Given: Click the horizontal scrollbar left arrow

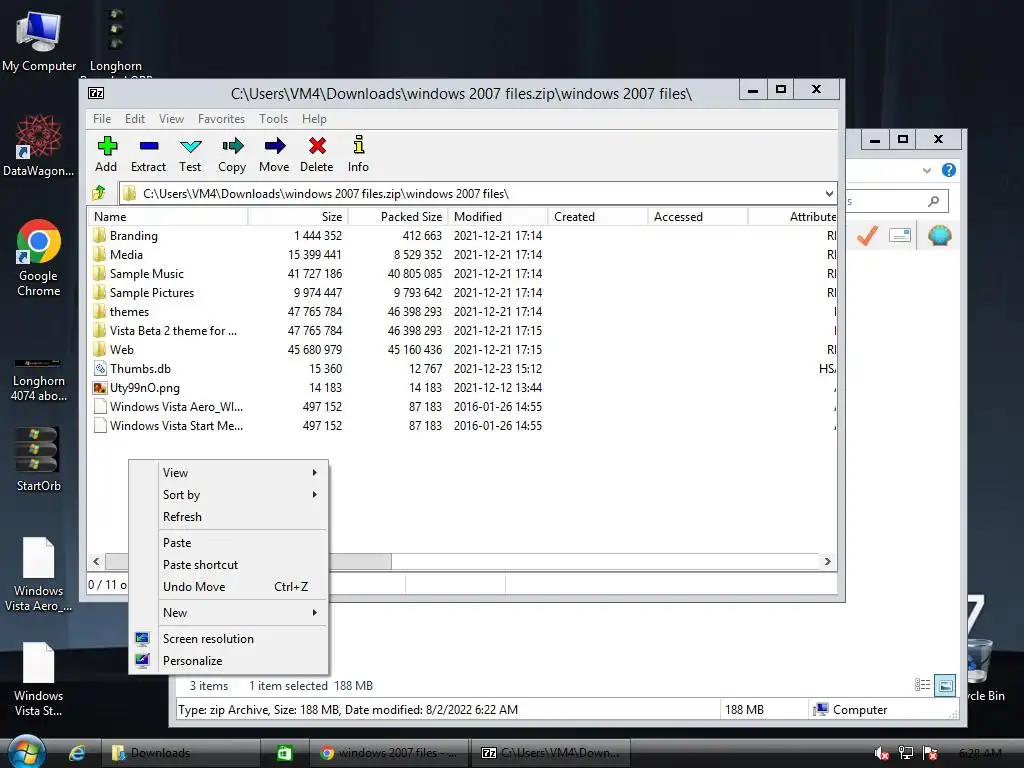Looking at the screenshot, I should click(97, 562).
